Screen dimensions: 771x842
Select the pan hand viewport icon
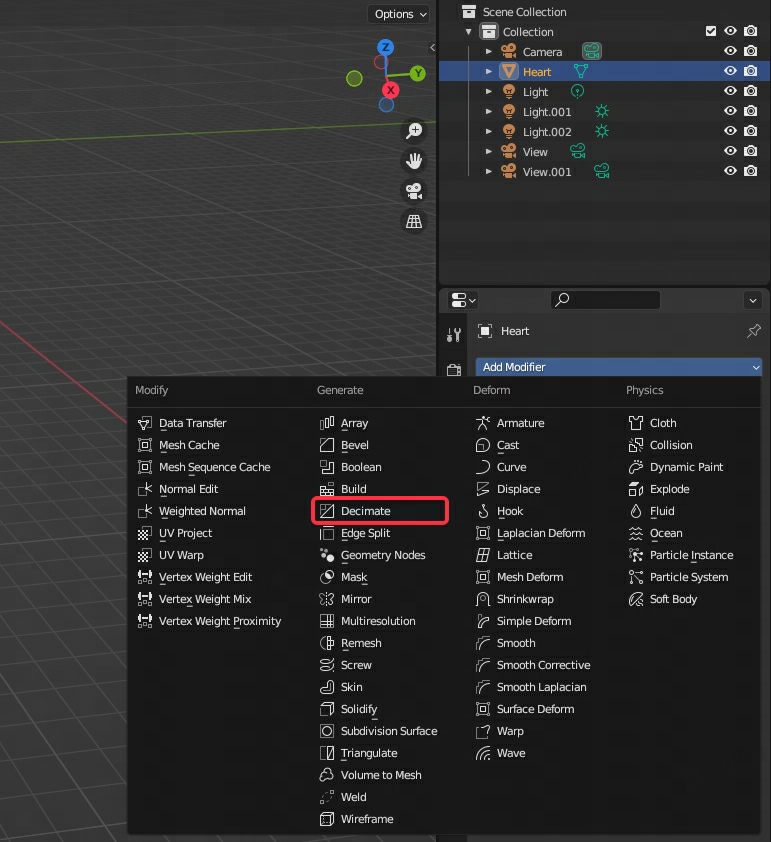(x=414, y=161)
